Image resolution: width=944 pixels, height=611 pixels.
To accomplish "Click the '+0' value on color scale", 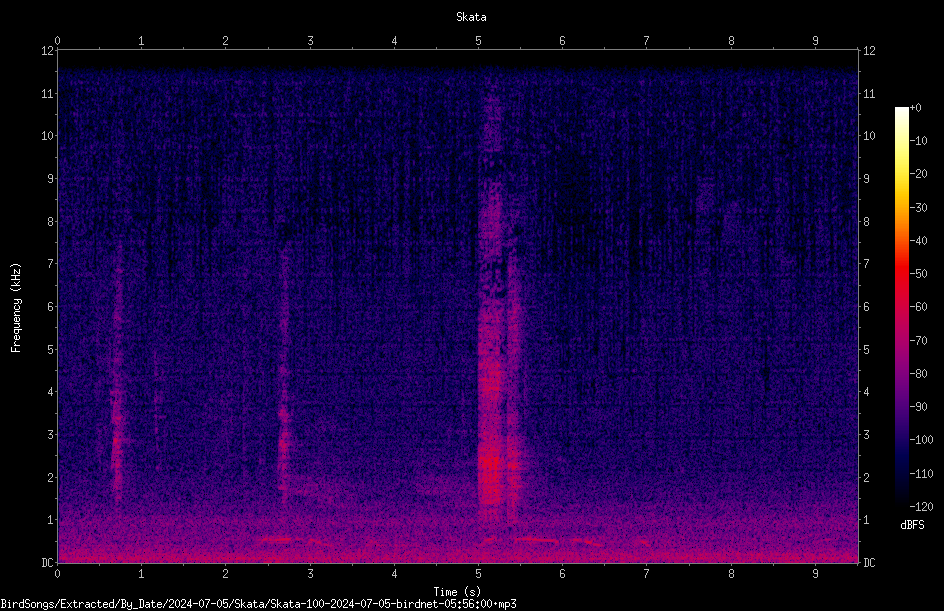I will click(x=915, y=108).
